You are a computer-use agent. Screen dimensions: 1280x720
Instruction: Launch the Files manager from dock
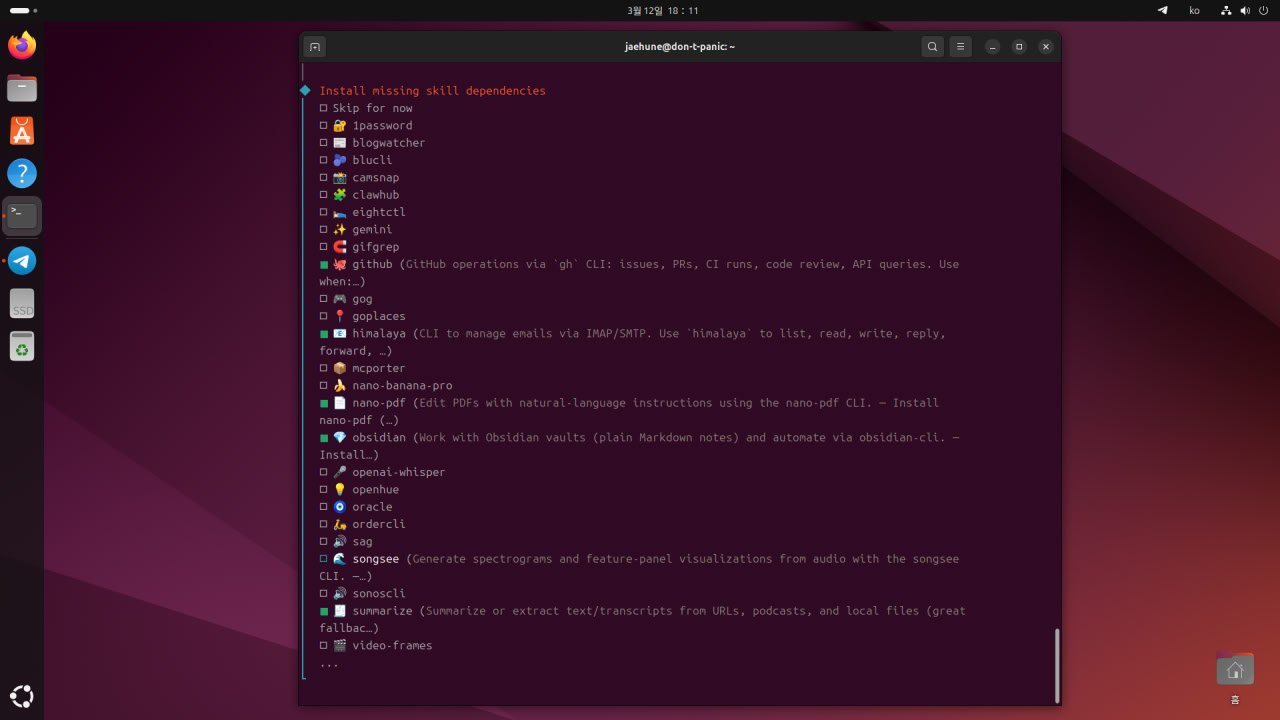coord(22,88)
